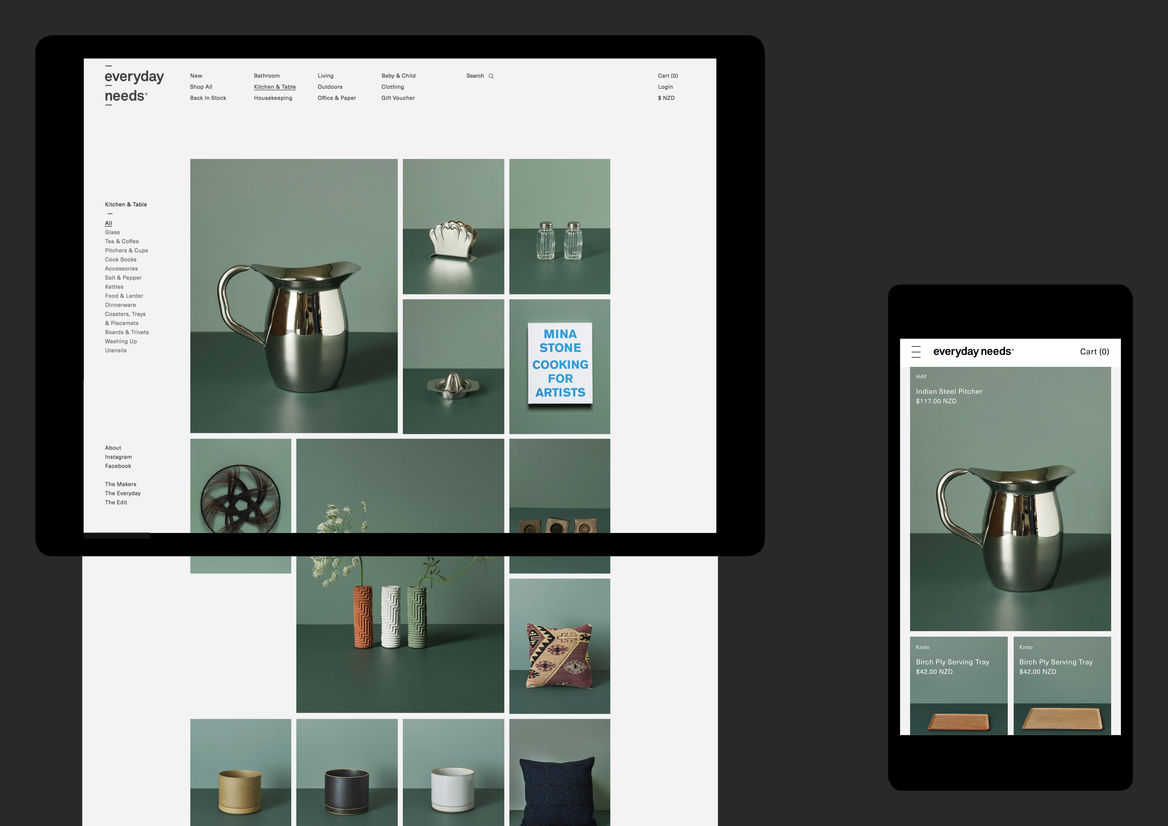The height and width of the screenshot is (826, 1168).
Task: Open the $ NZD currency selector
Action: (x=666, y=98)
